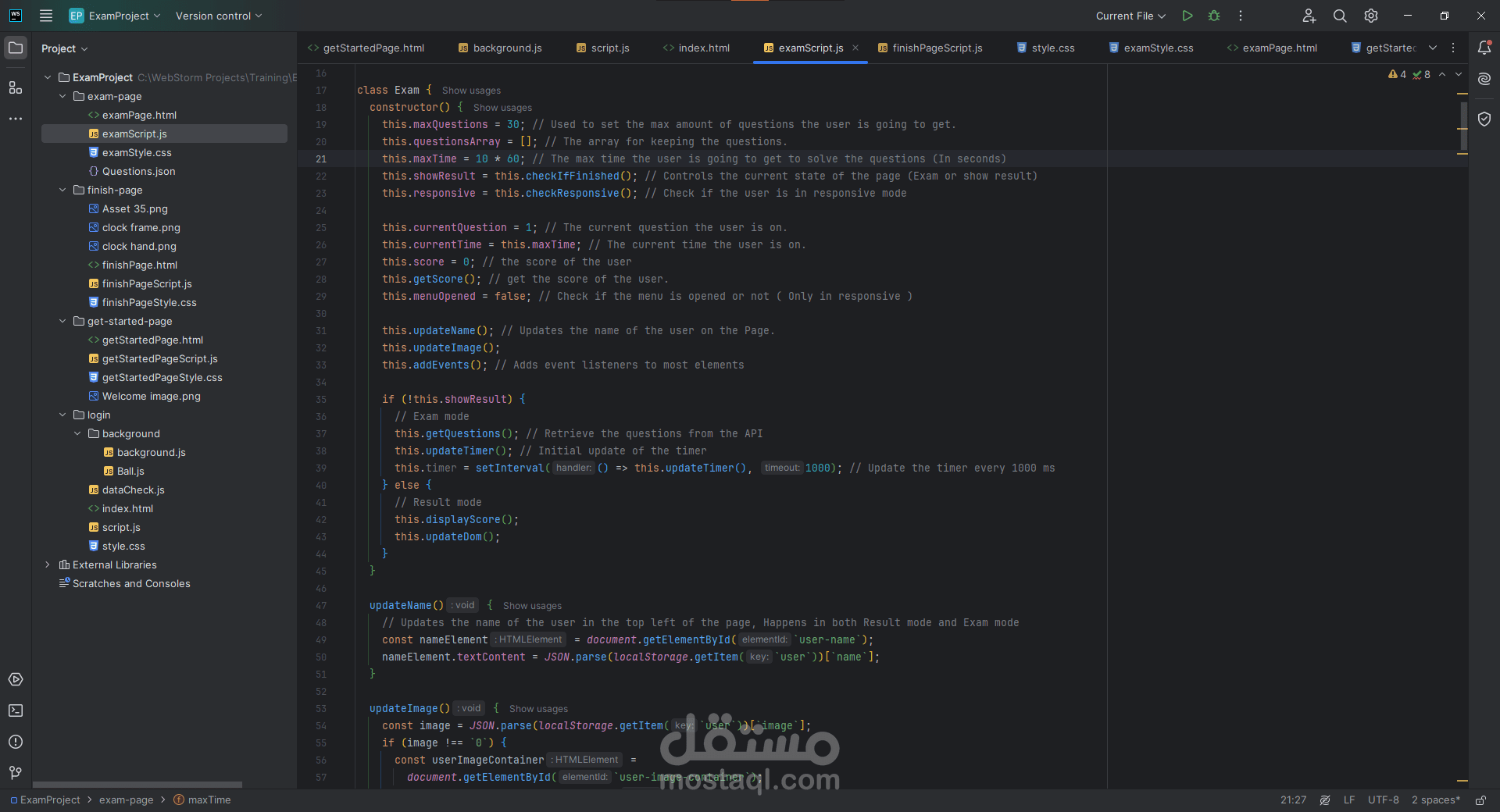This screenshot has height=812, width=1500.
Task: Open the Structure tool window
Action: (x=16, y=87)
